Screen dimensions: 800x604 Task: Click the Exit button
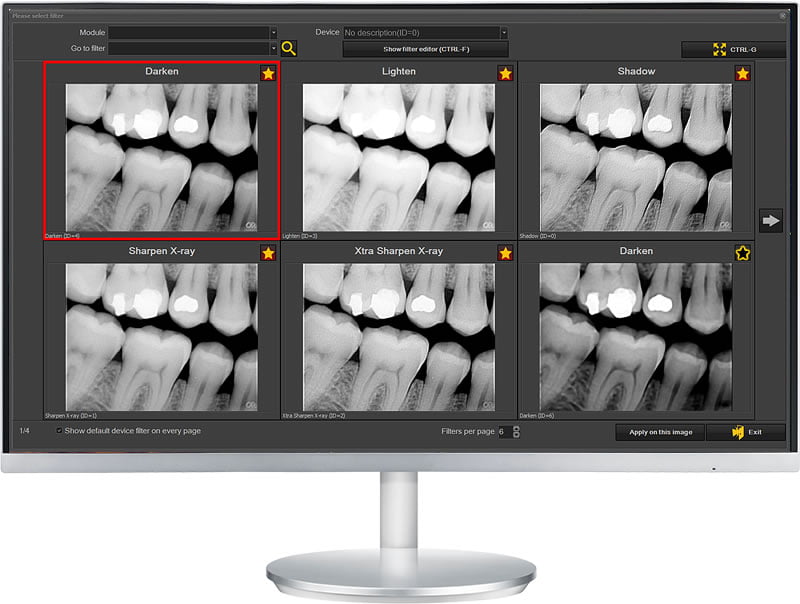point(746,432)
